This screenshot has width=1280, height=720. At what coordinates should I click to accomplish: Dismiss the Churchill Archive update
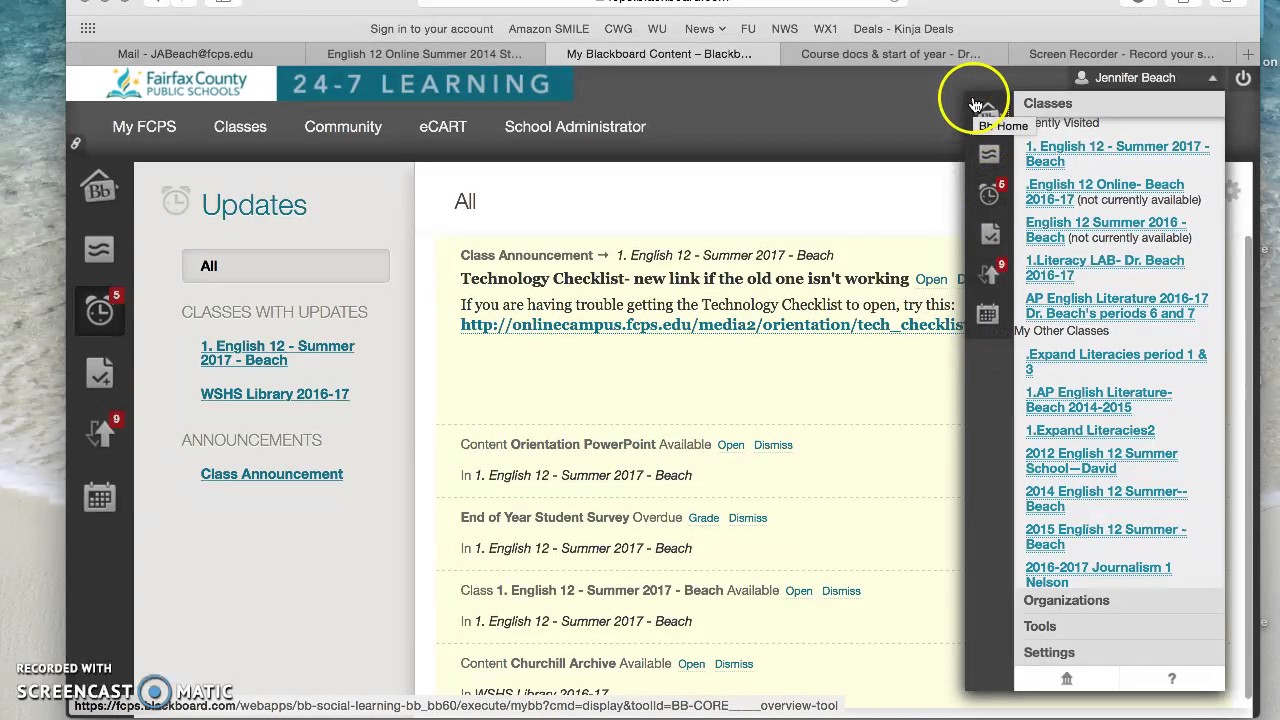tap(733, 664)
